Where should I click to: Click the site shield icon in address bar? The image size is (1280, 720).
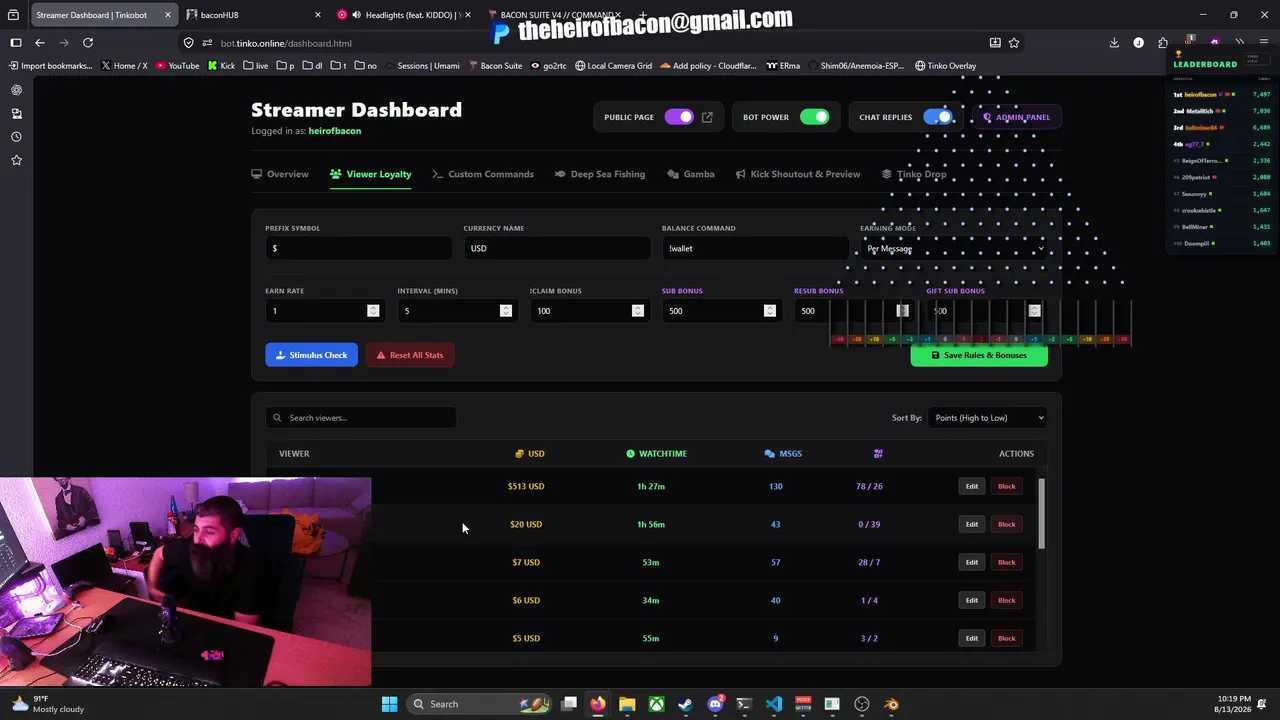tap(189, 43)
